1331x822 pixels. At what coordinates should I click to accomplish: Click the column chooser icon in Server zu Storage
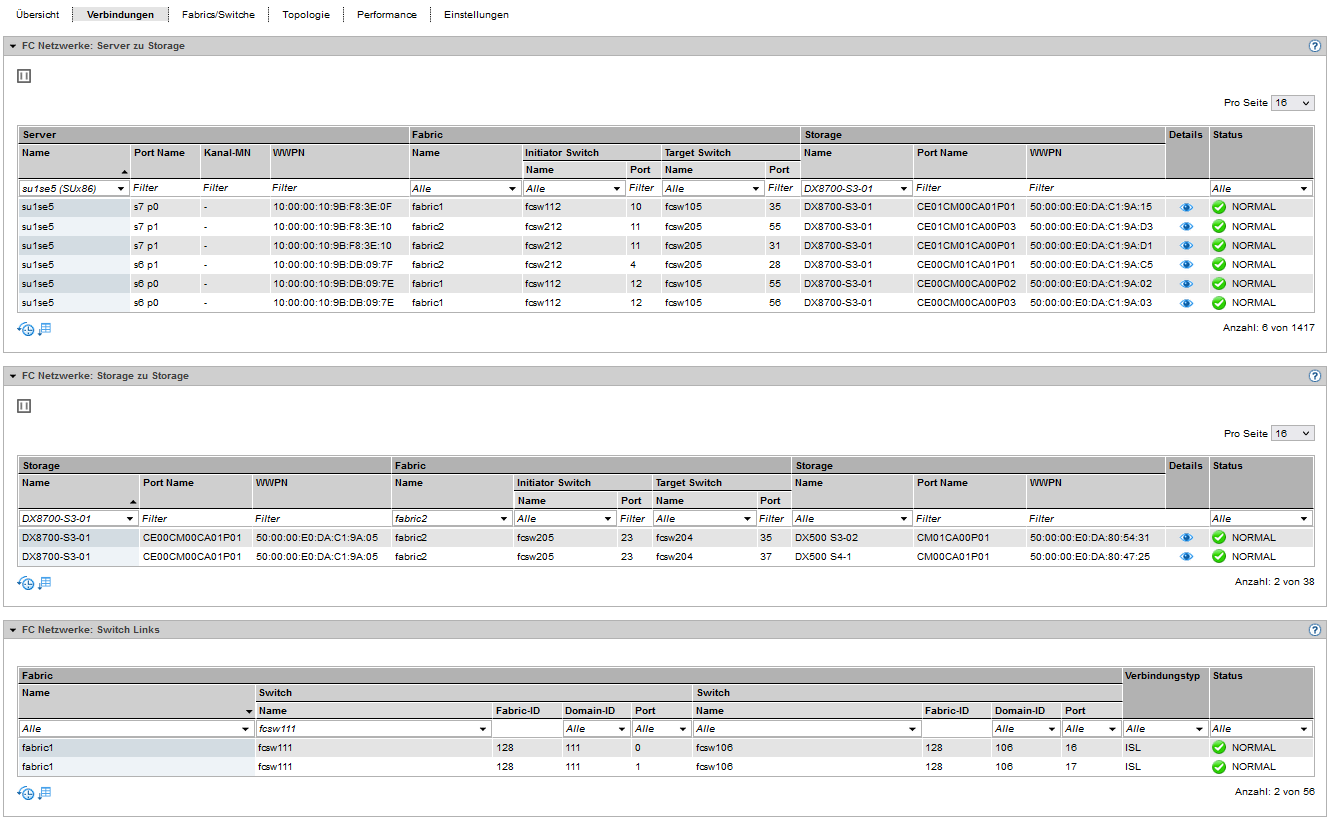(25, 76)
